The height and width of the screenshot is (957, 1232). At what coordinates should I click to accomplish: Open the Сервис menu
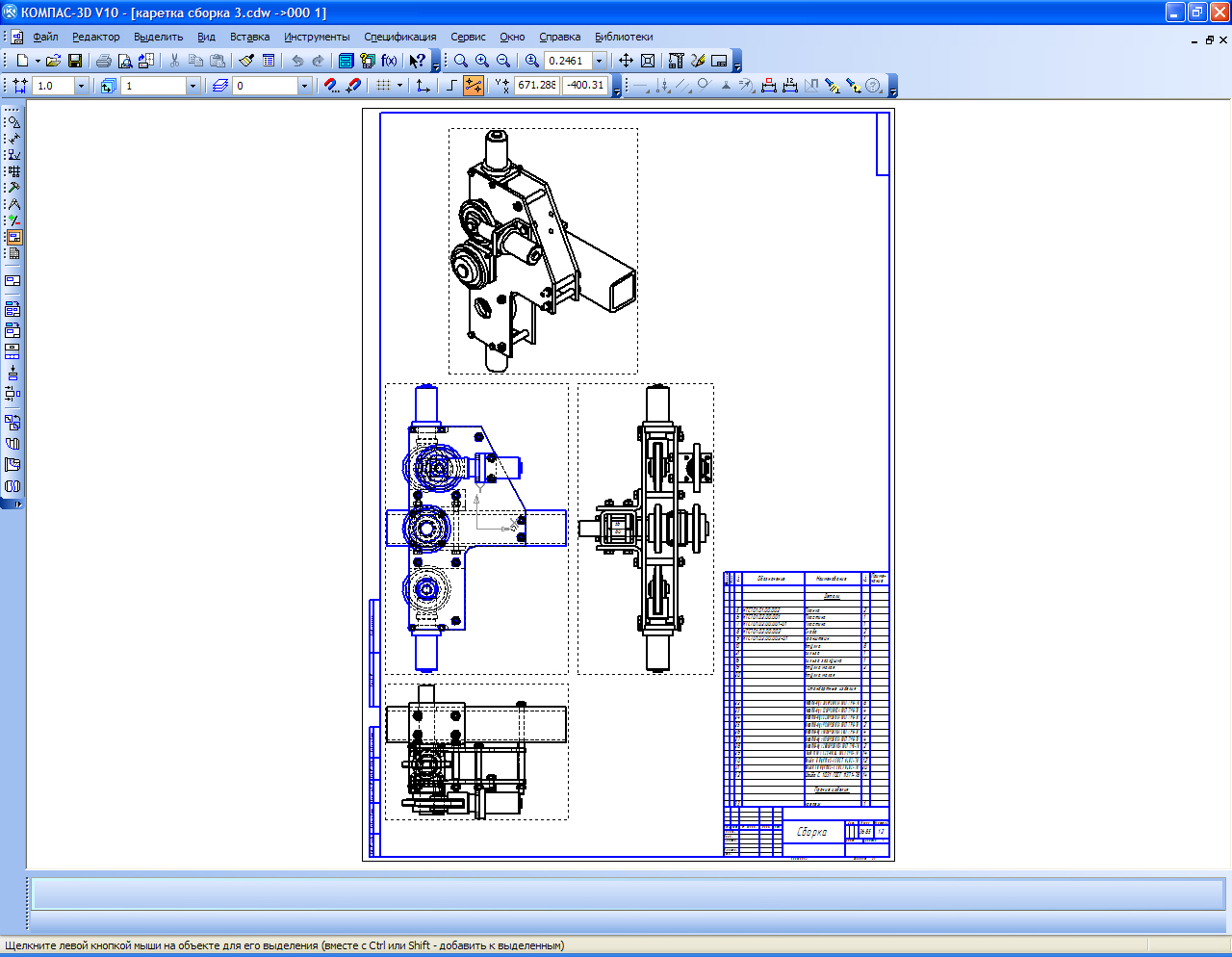[x=468, y=37]
